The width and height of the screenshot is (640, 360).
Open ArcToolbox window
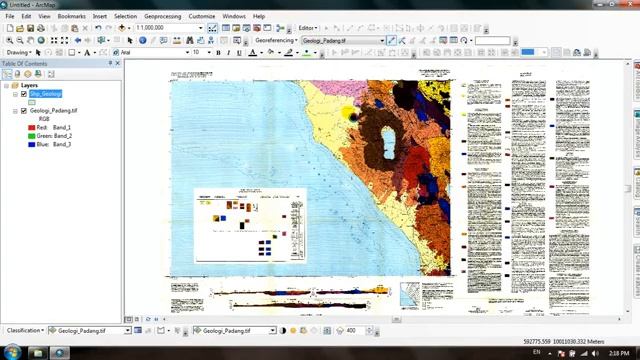[x=257, y=28]
